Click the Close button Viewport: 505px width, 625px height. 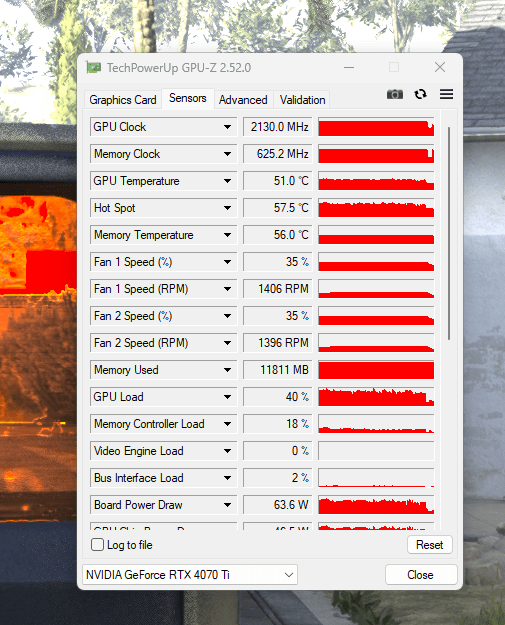tap(421, 575)
